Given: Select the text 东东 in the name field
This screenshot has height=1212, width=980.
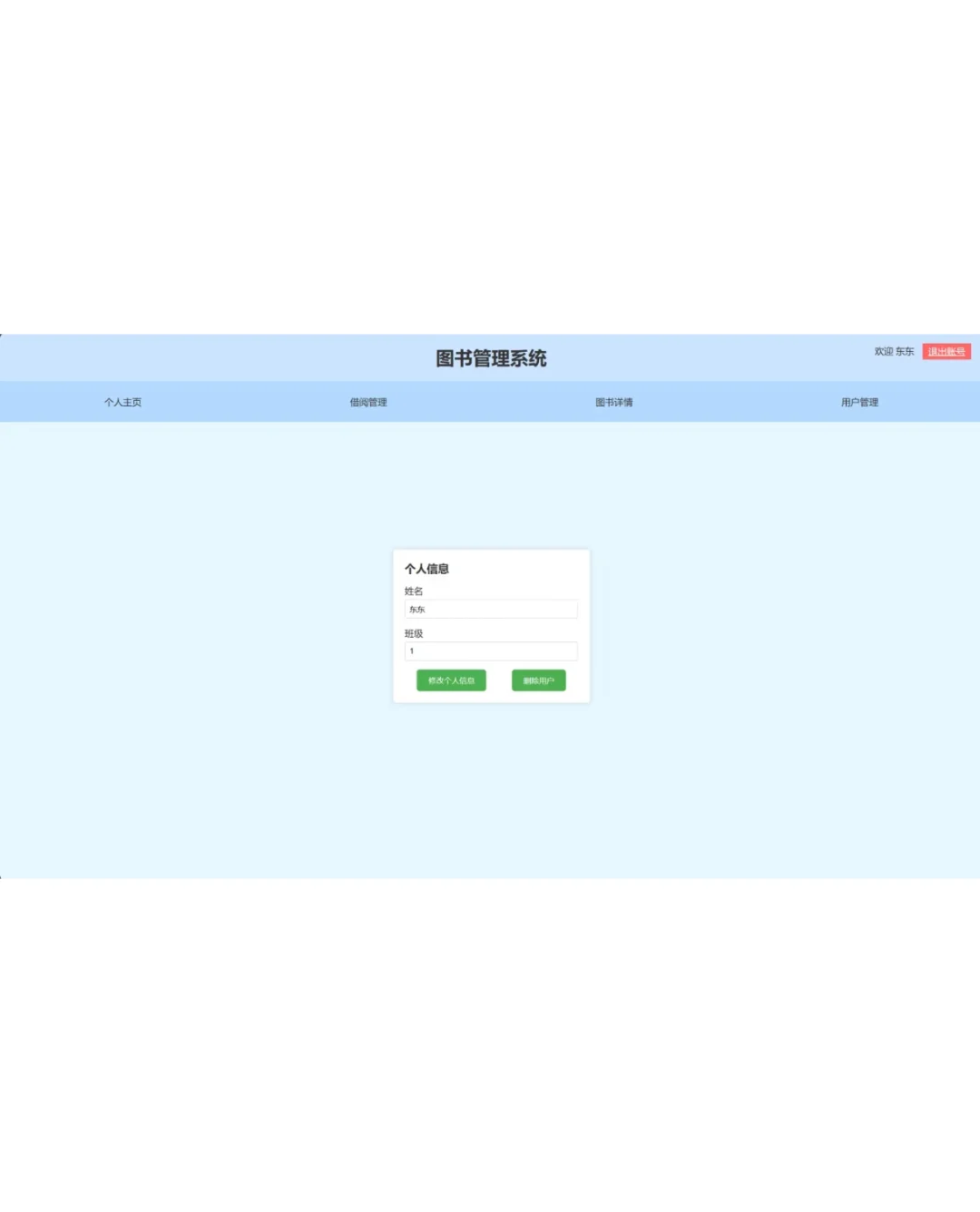Looking at the screenshot, I should tap(417, 609).
